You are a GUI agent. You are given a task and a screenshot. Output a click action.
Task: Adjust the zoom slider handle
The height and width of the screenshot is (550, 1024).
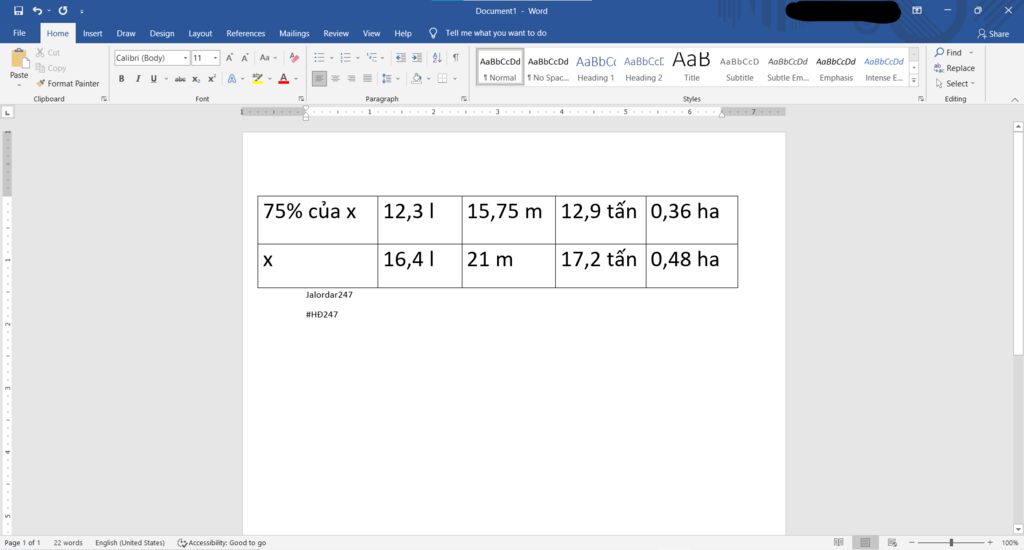[x=951, y=542]
